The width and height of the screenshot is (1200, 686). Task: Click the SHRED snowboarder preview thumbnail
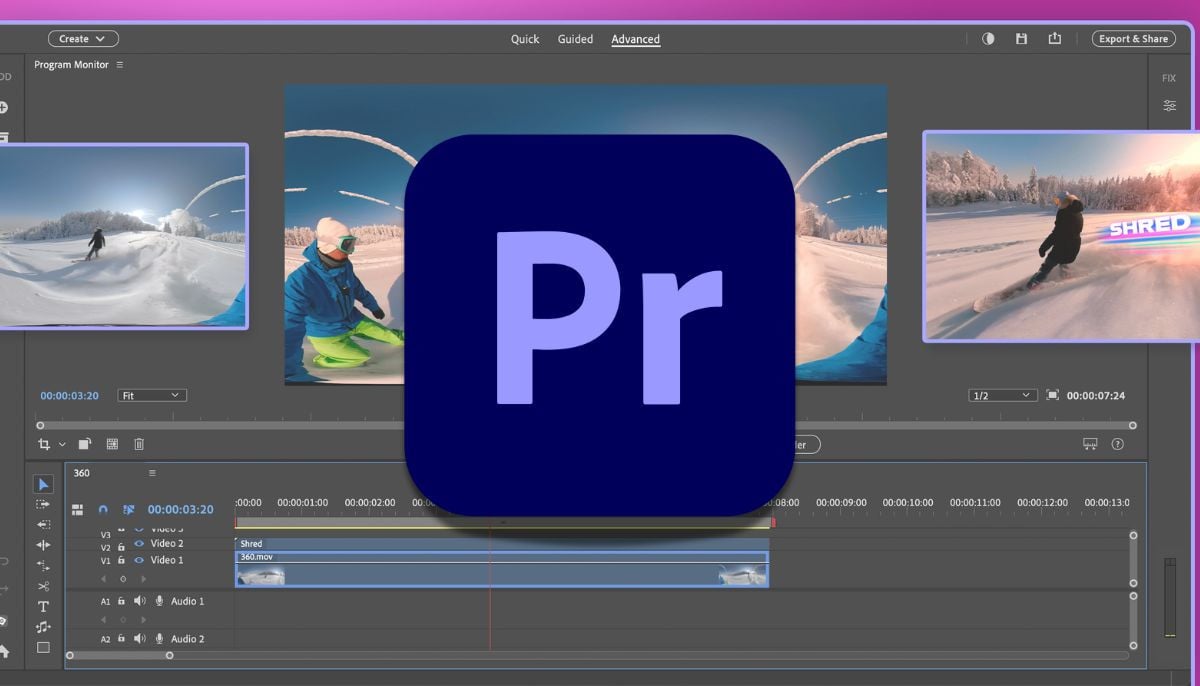[1061, 236]
